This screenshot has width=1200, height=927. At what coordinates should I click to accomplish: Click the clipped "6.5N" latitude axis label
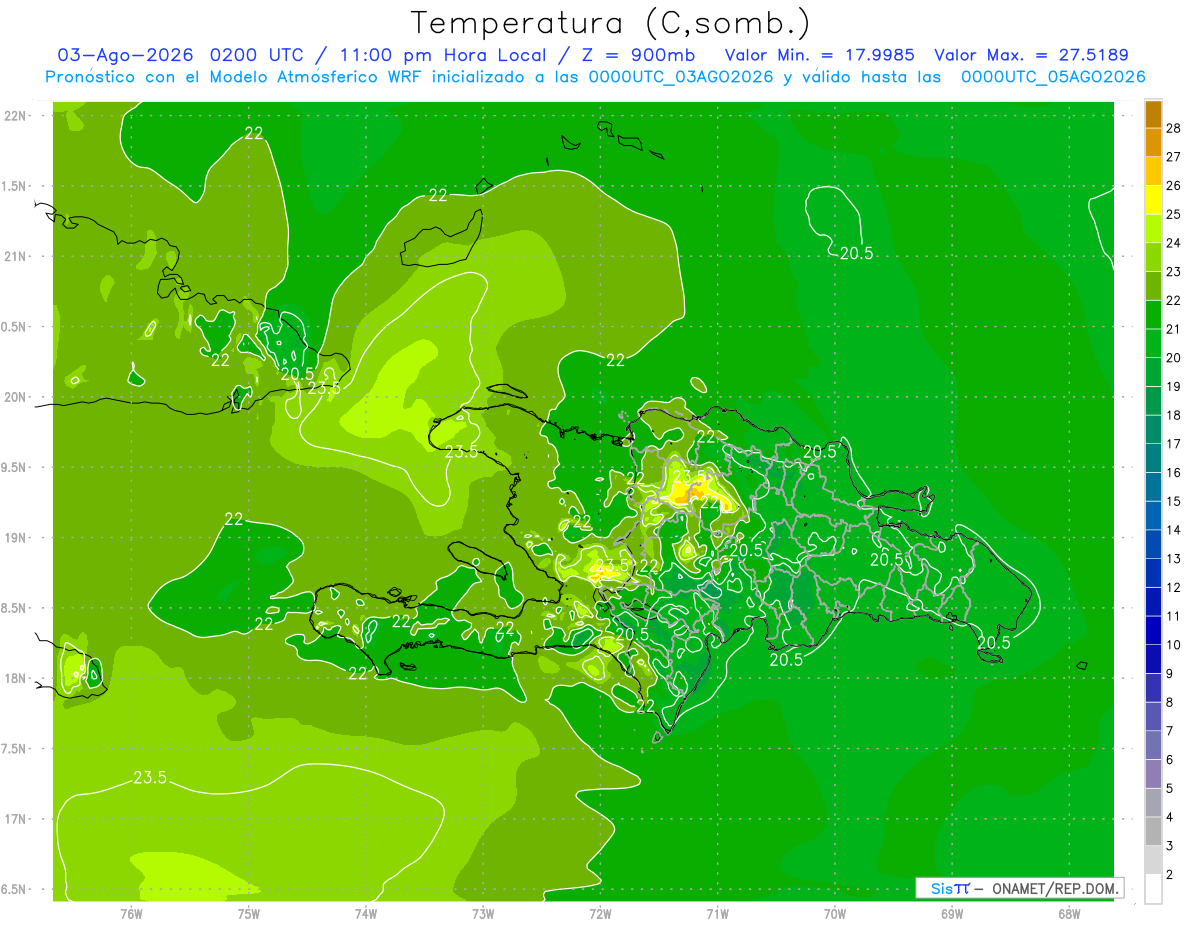coord(15,889)
